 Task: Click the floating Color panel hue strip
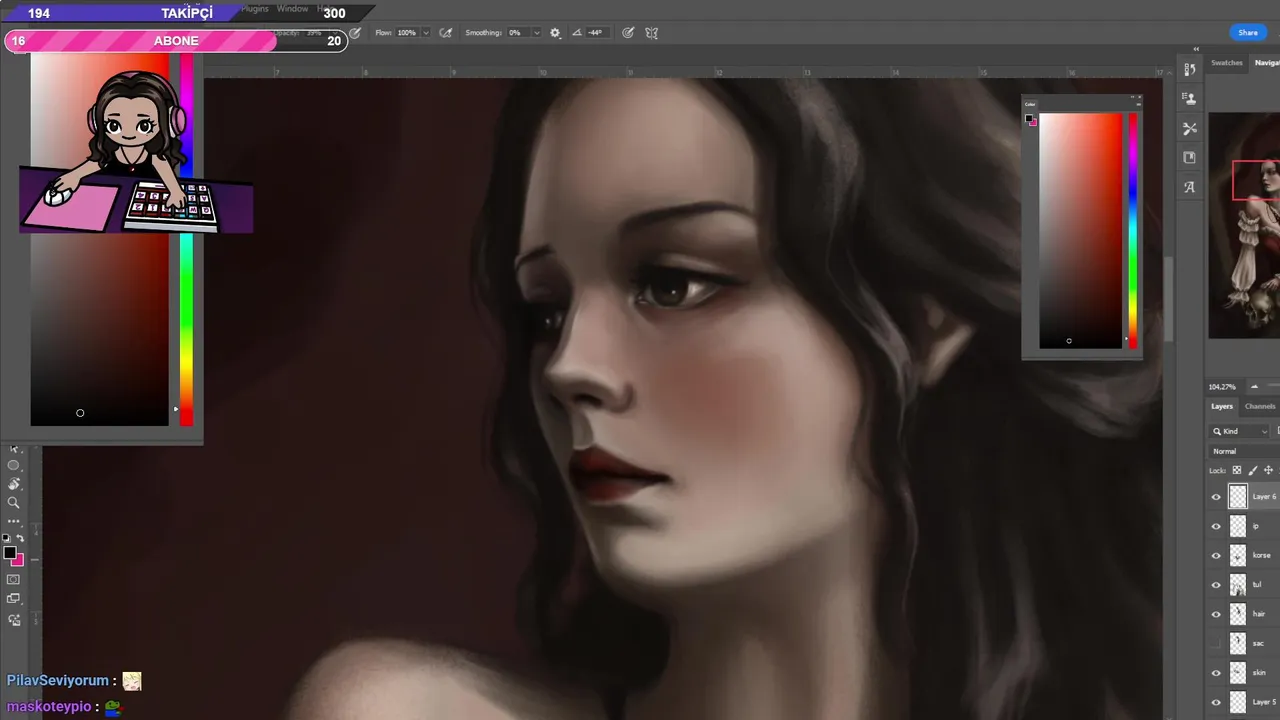tap(1132, 231)
